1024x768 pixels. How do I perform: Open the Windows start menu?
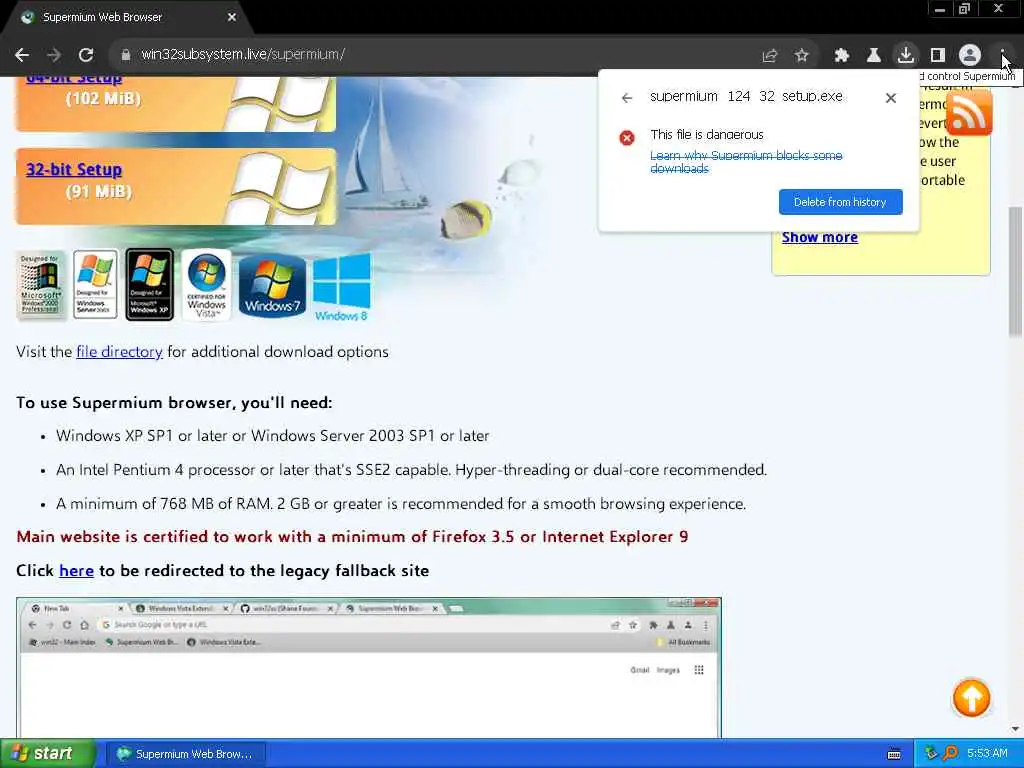click(47, 754)
